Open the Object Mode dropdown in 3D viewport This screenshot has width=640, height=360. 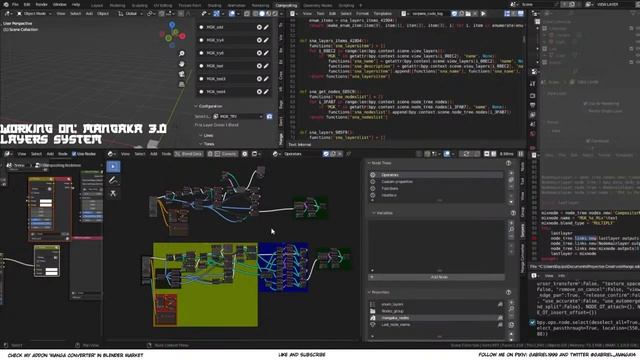tap(34, 13)
